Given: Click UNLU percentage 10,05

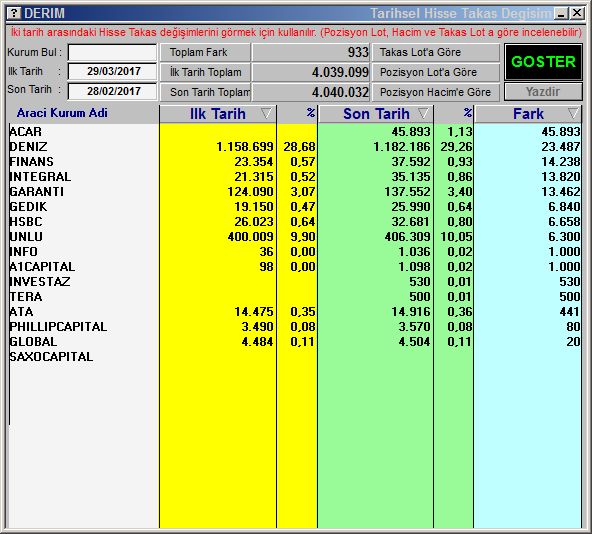Looking at the screenshot, I should click(456, 237).
